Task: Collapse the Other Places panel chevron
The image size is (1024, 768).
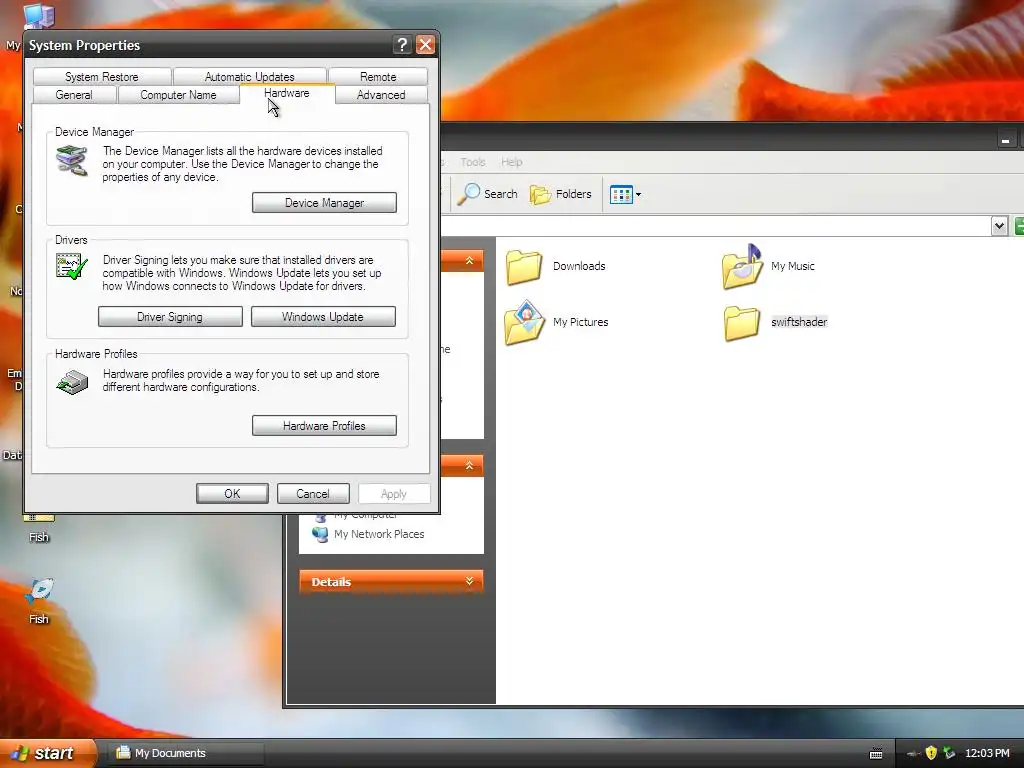Action: (x=469, y=466)
